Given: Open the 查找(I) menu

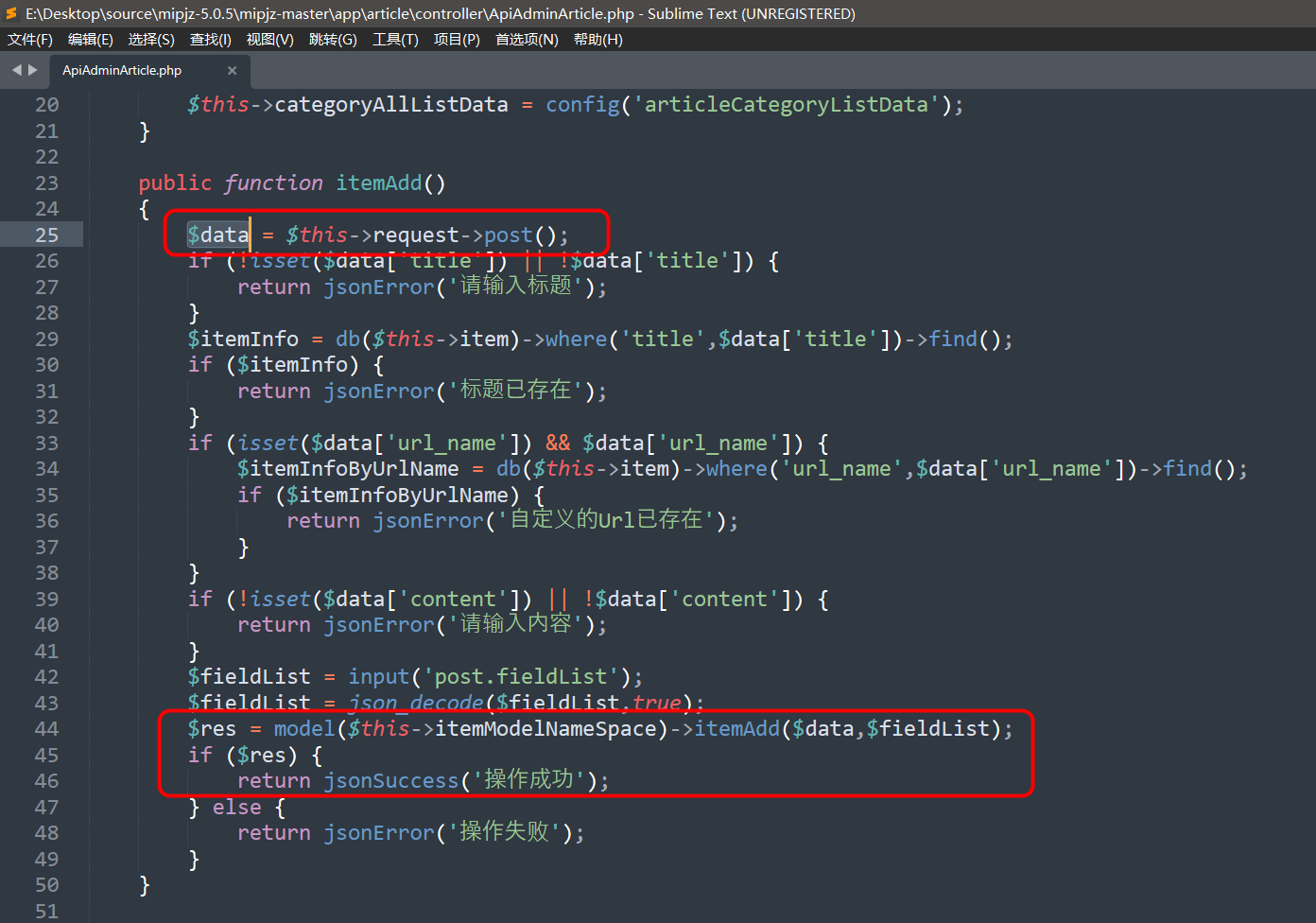Looking at the screenshot, I should pos(210,39).
